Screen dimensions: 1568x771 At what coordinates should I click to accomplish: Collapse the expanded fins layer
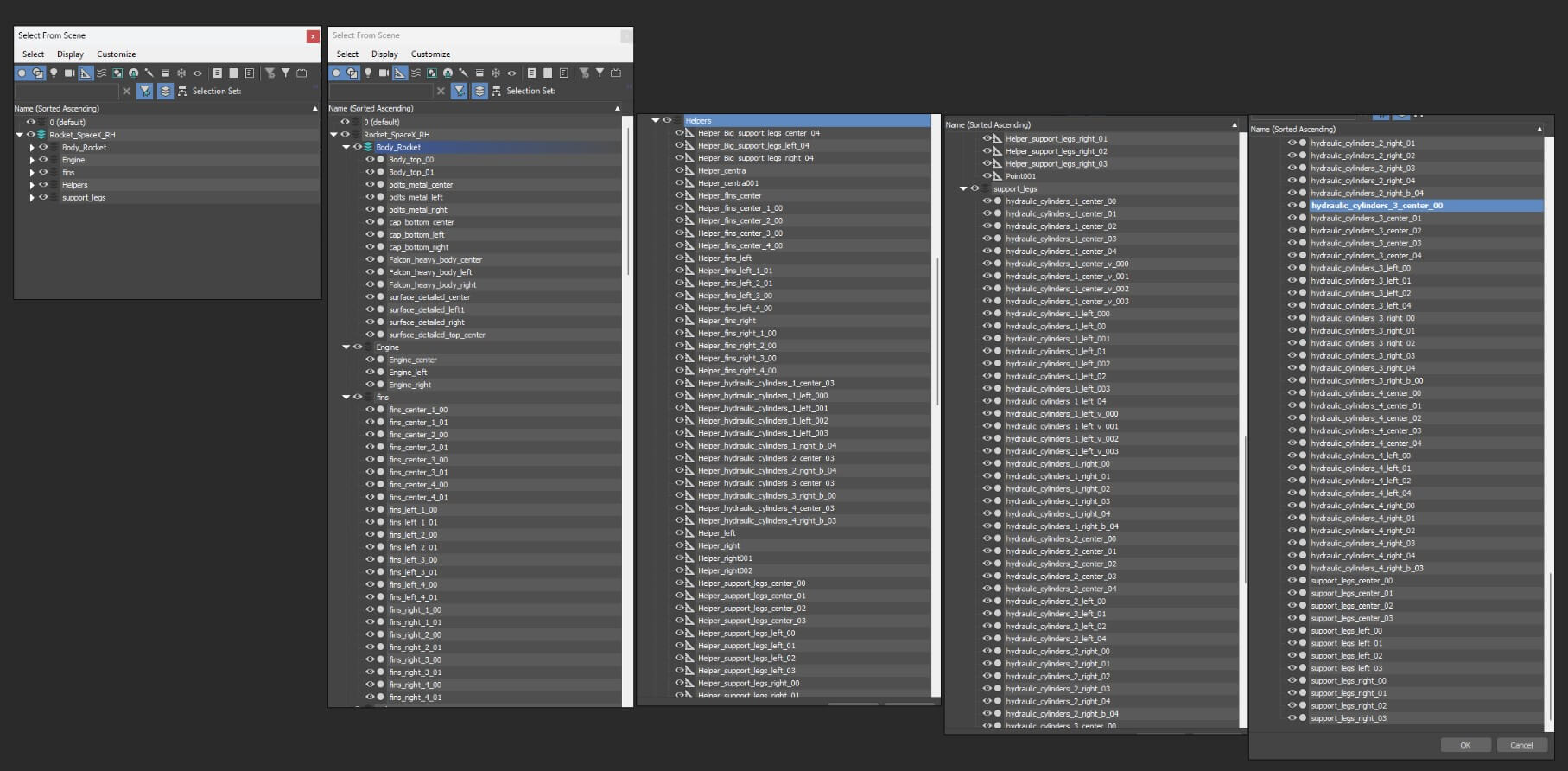point(346,398)
